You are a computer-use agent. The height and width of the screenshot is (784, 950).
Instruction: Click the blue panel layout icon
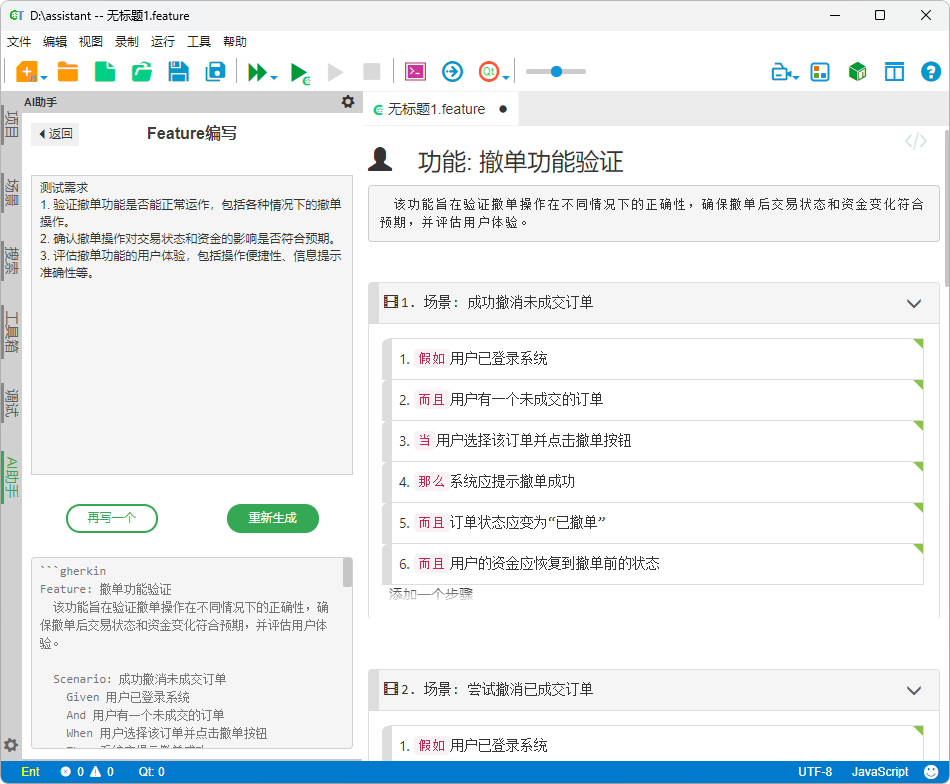[894, 72]
